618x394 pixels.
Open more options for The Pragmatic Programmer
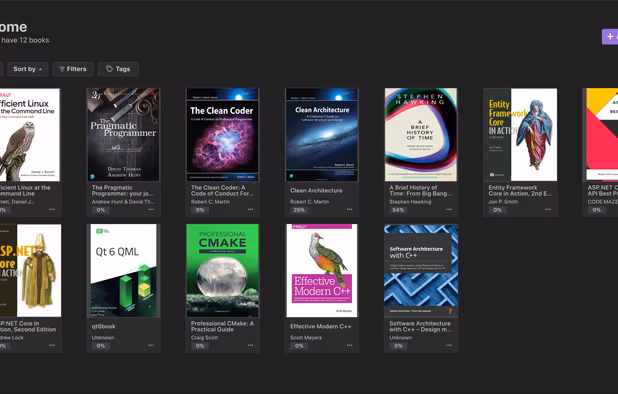pos(151,210)
